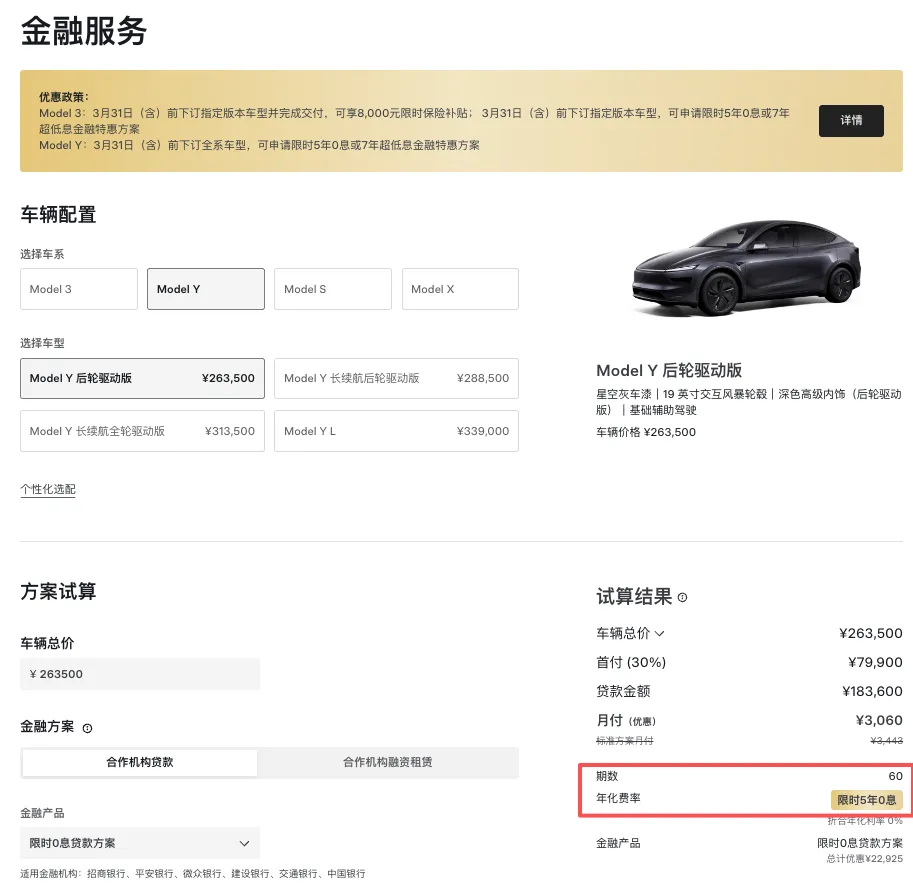Open the 限时0息贷款方案 product dropdown
Viewport: 913px width, 889px height.
pyautogui.click(x=140, y=843)
